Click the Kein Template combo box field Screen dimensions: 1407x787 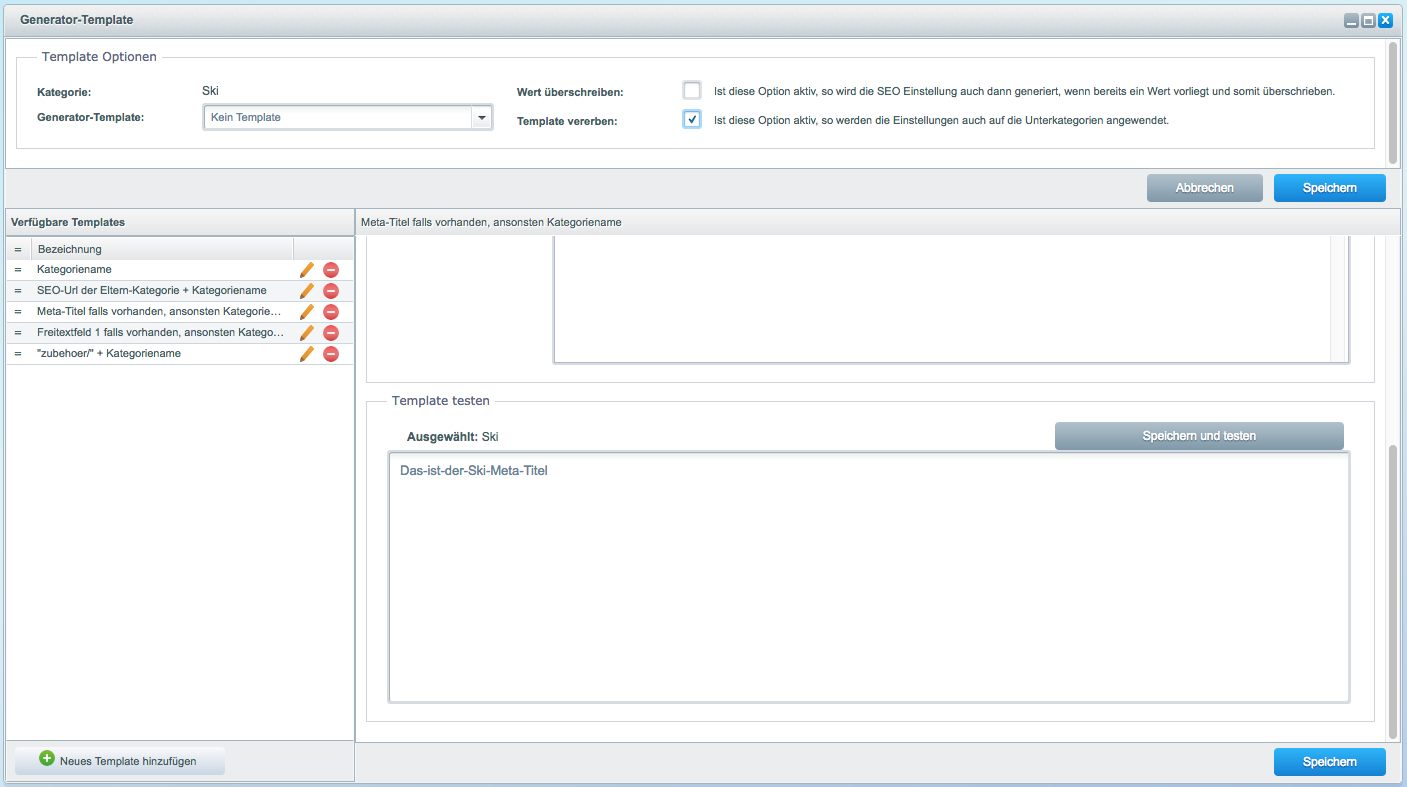point(338,118)
